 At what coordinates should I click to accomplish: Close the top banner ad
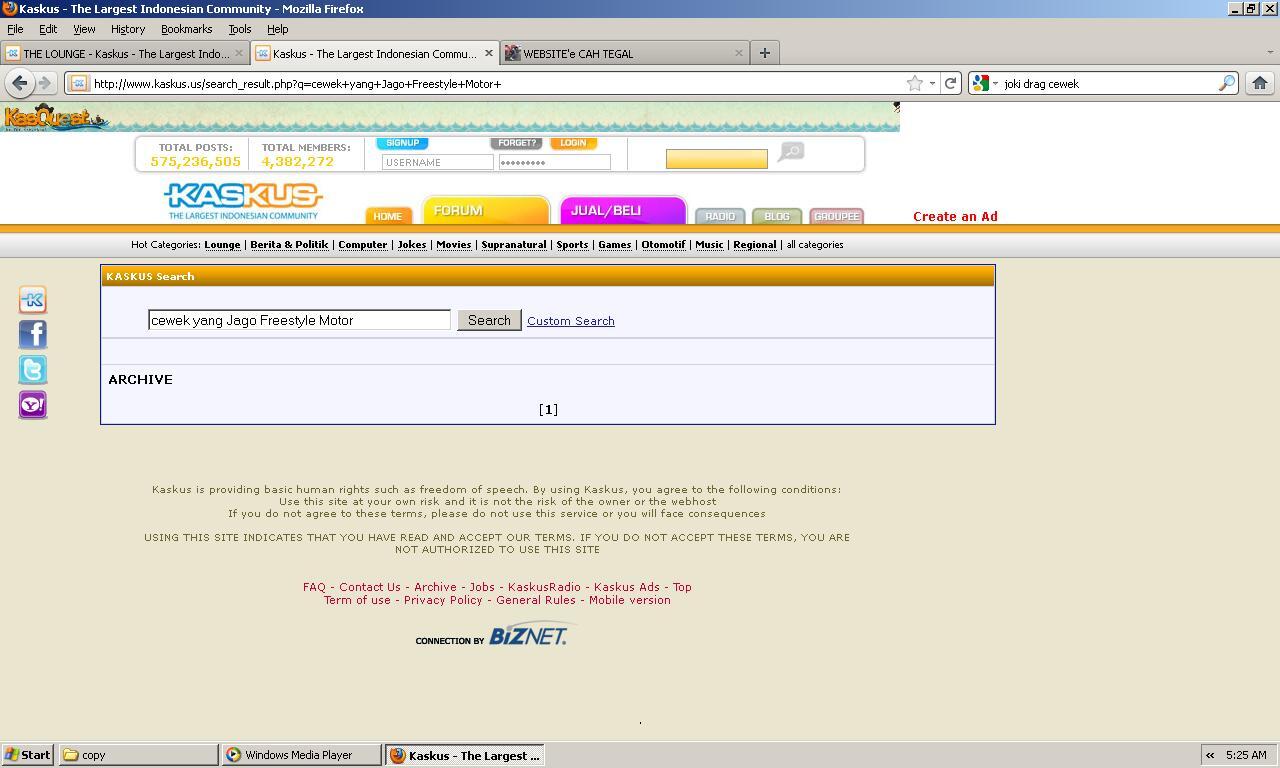coord(896,106)
